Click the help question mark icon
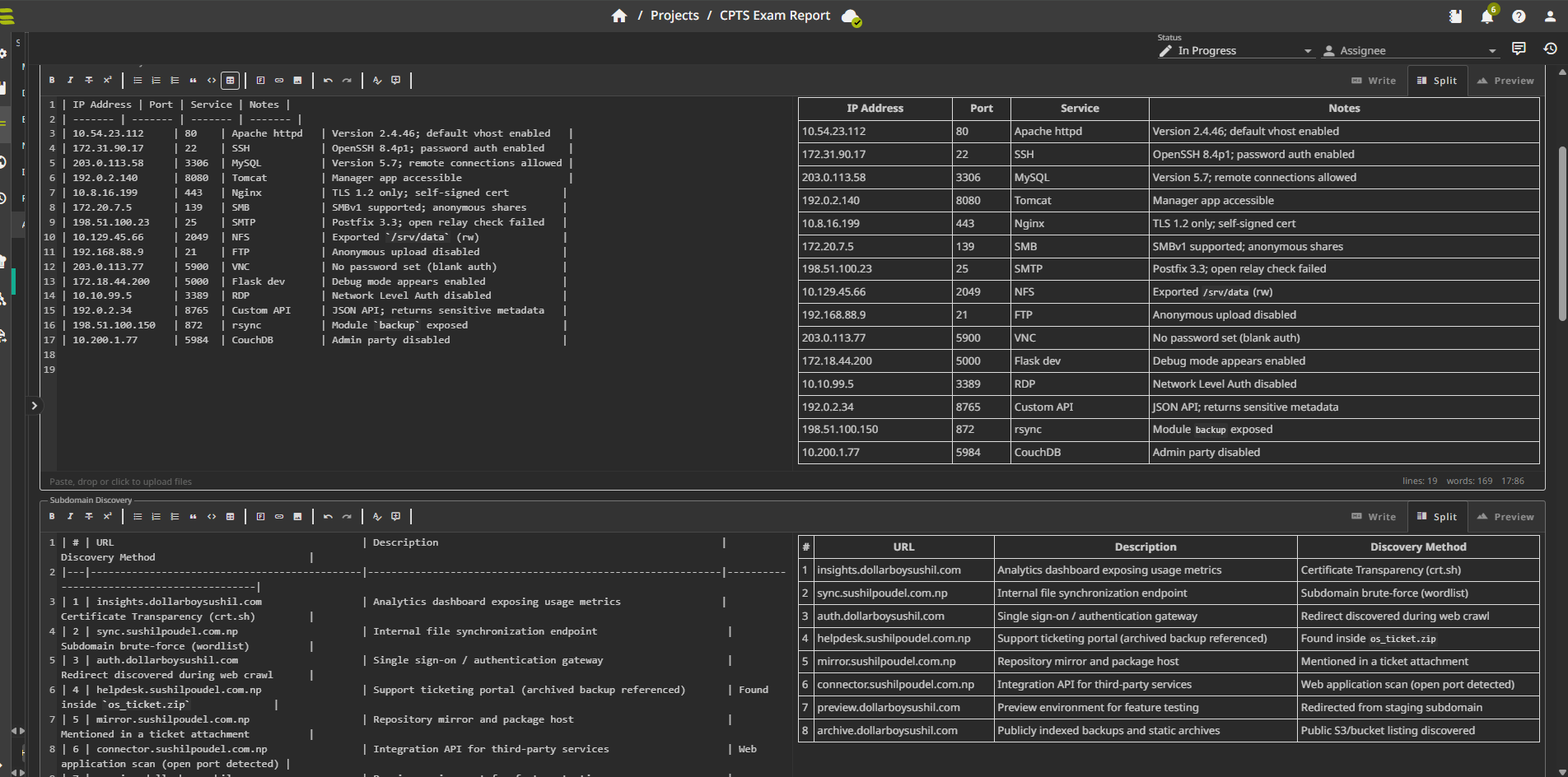The image size is (1568, 777). (x=1519, y=16)
